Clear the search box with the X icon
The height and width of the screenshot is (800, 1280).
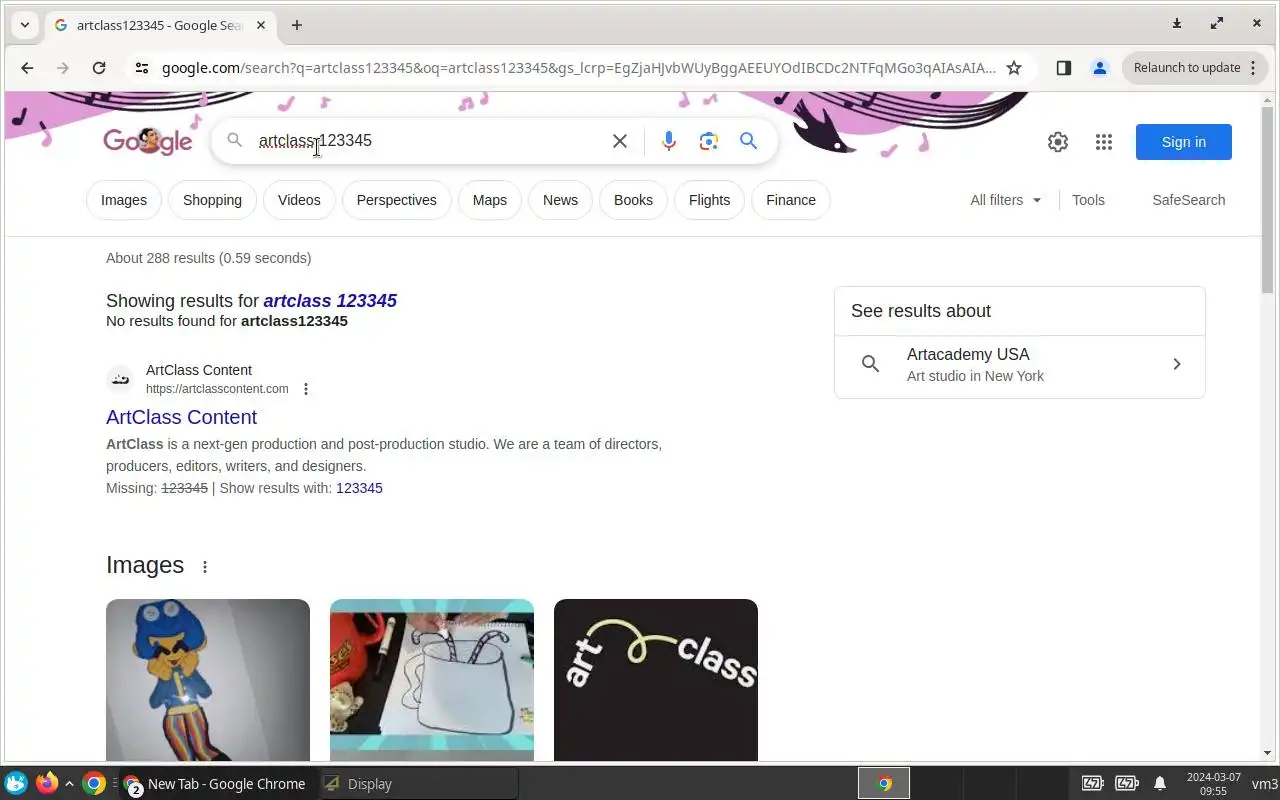(x=620, y=141)
